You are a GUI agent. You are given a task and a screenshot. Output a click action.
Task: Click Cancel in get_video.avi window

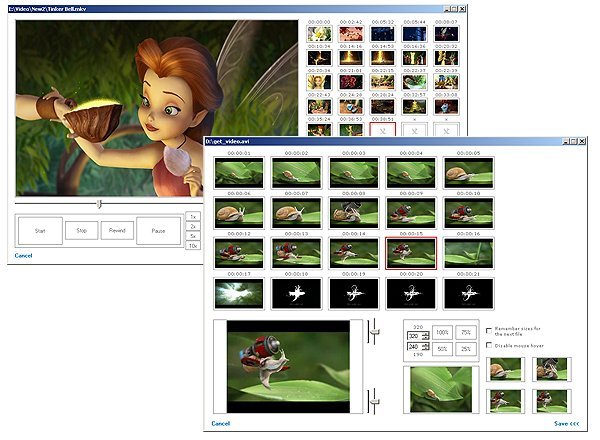pyautogui.click(x=221, y=424)
